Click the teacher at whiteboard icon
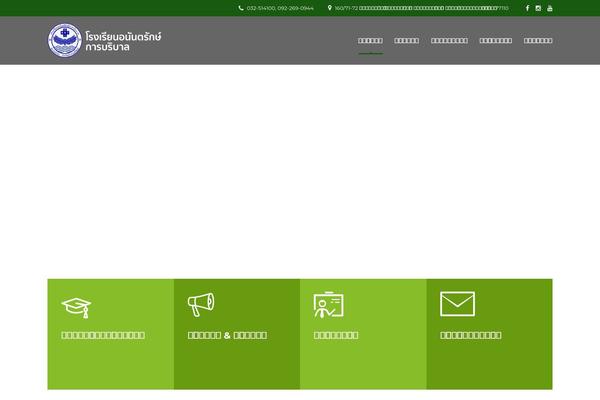The height and width of the screenshot is (400, 600). (328, 305)
